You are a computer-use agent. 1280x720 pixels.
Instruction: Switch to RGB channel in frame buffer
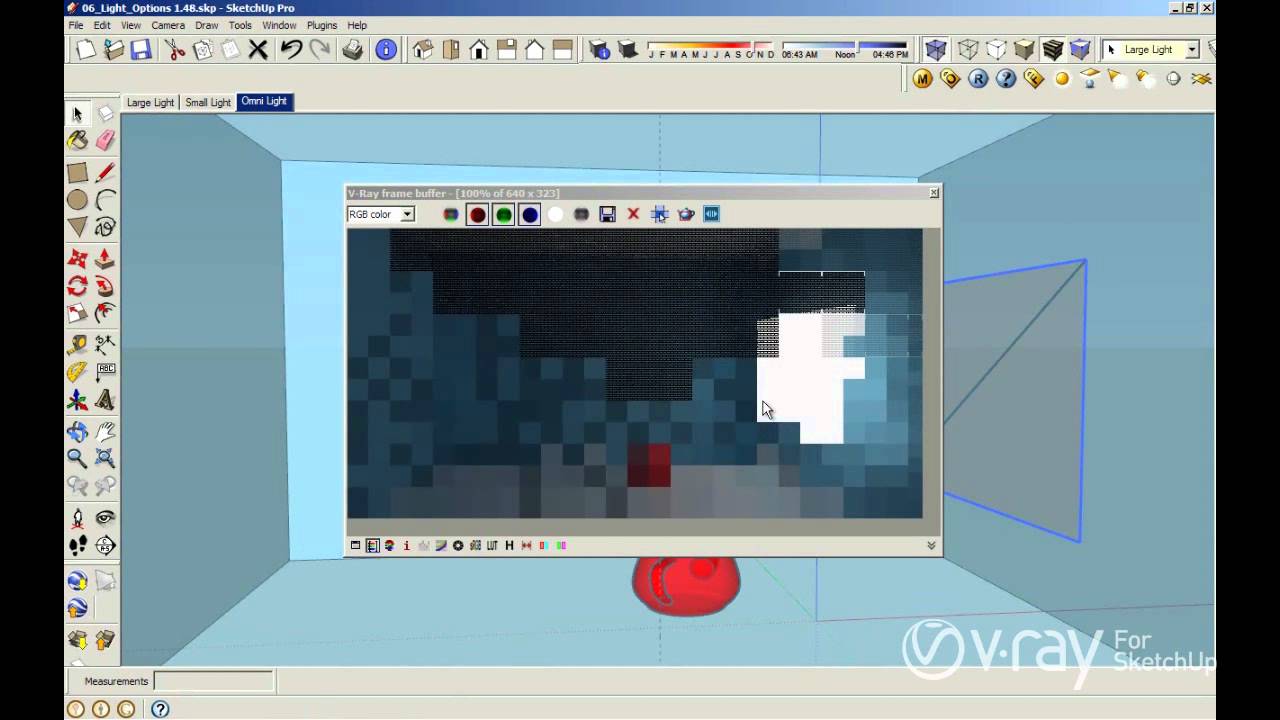[451, 214]
